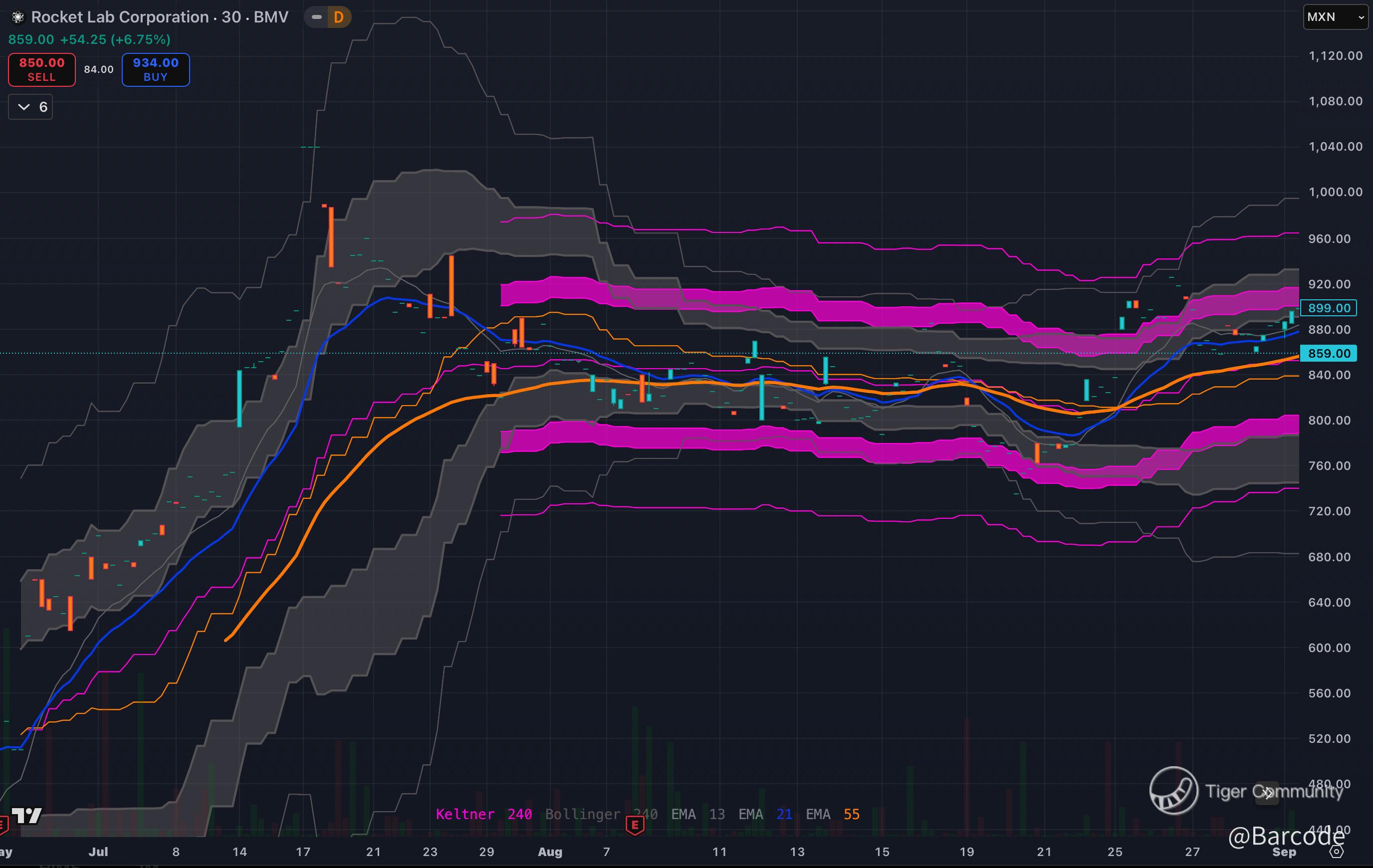Screen dimensions: 1373x868
Task: Click the Keltner 240 legend label
Action: [483, 815]
